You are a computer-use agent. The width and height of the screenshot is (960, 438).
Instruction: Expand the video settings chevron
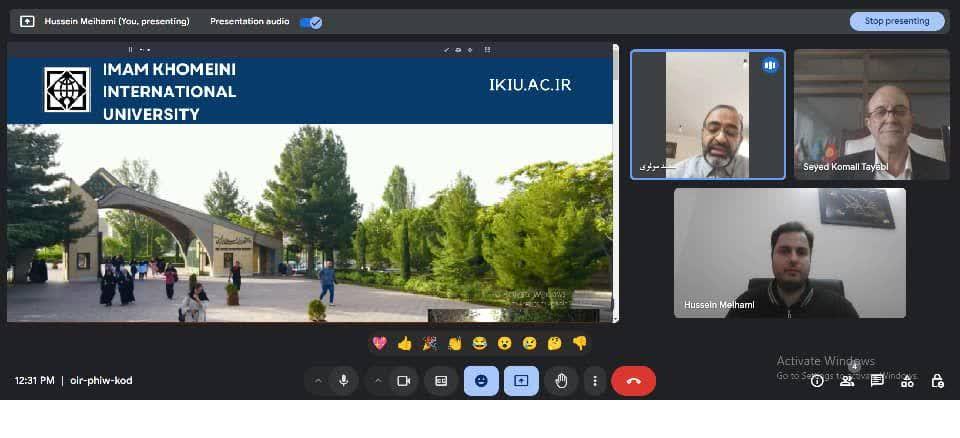tap(378, 381)
